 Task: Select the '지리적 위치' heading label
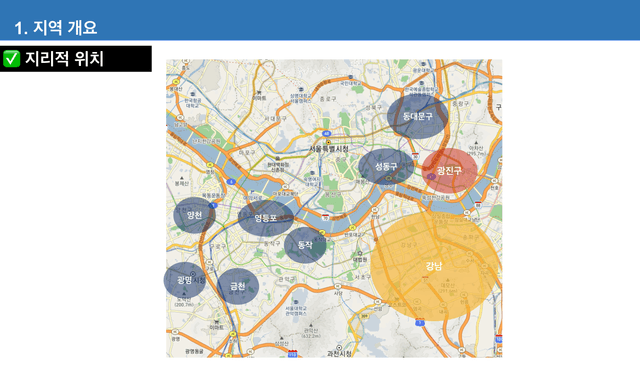(x=64, y=58)
